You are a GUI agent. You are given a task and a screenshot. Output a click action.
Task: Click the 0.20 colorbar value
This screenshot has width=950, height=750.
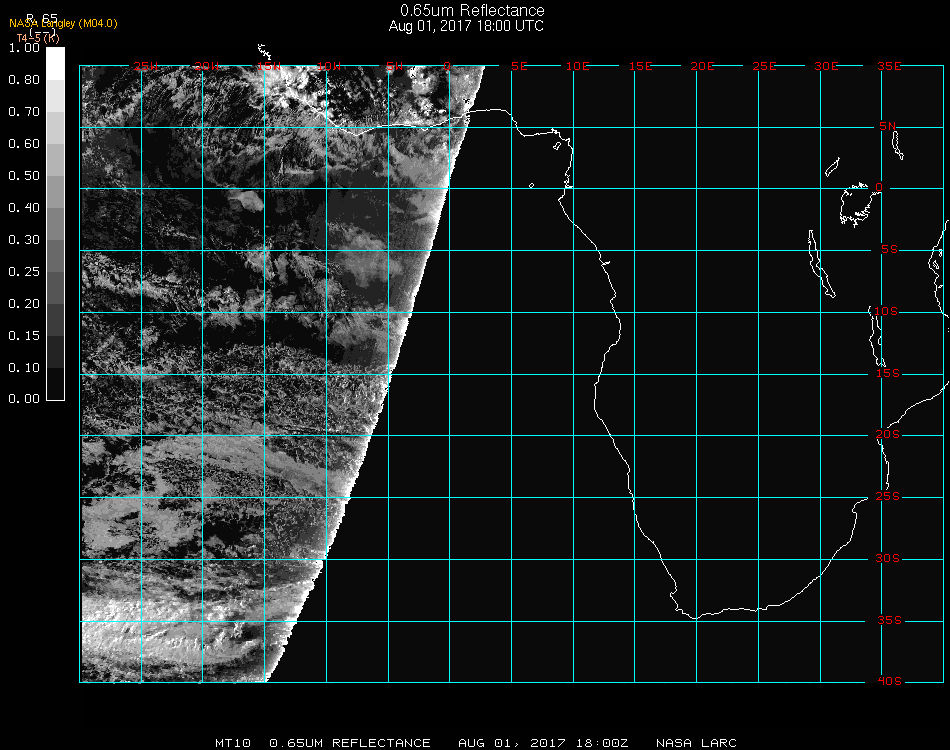24,304
